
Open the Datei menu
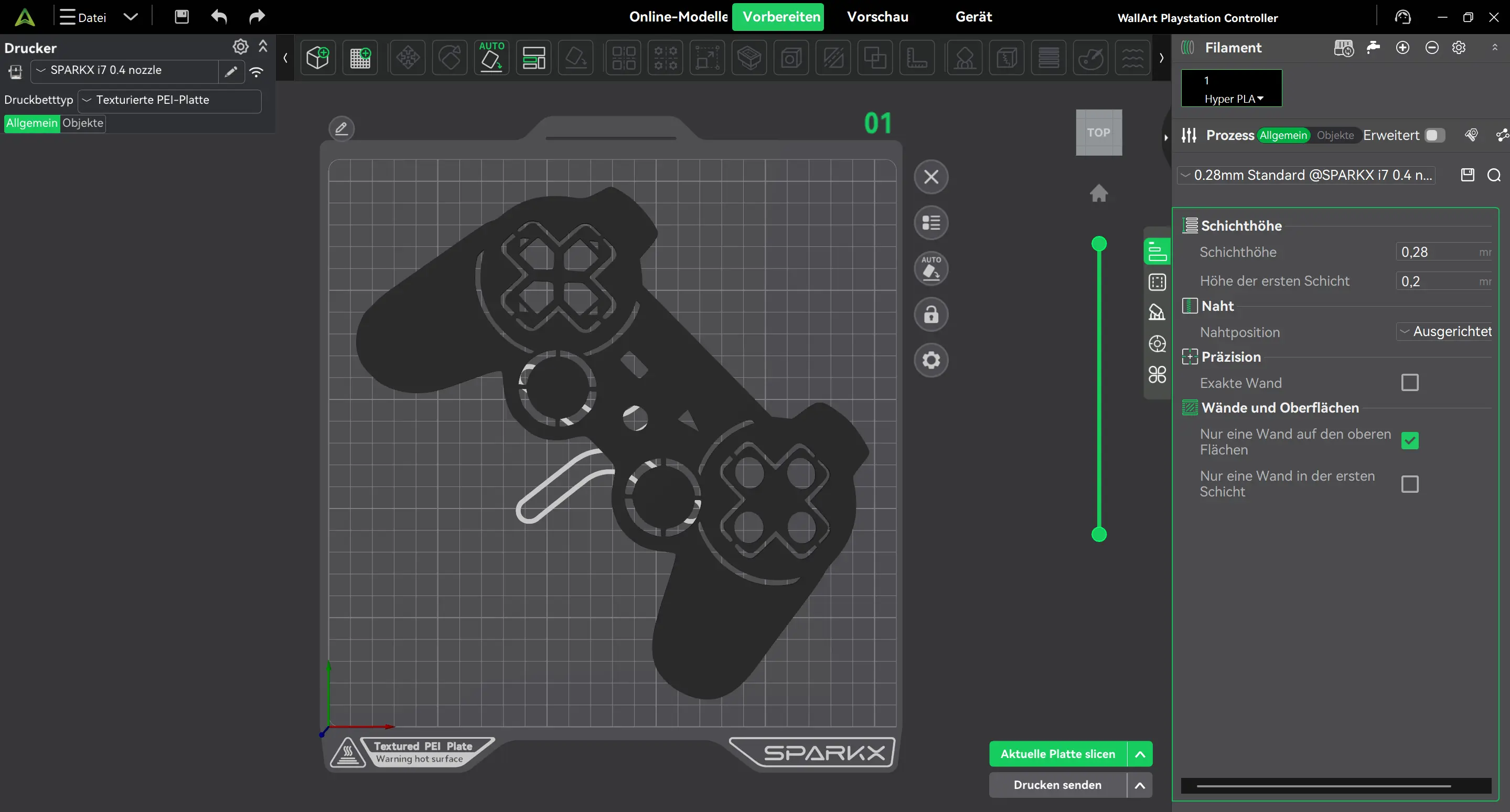83,17
